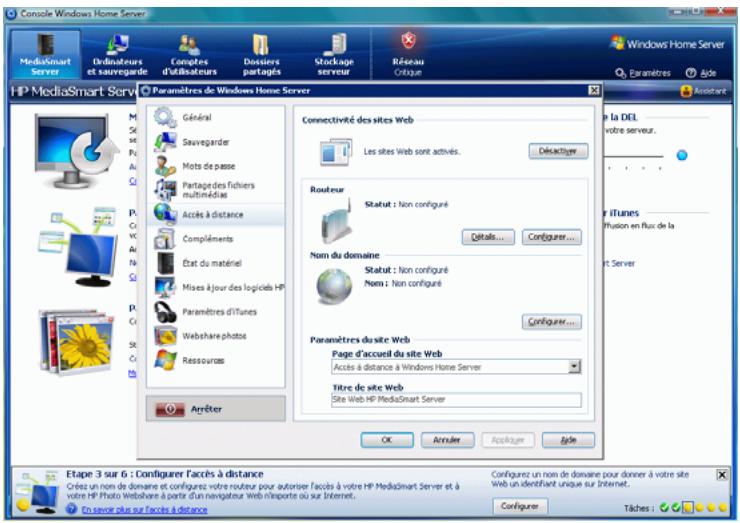
Task: Click the Arrêter shutdown button
Action: point(216,409)
